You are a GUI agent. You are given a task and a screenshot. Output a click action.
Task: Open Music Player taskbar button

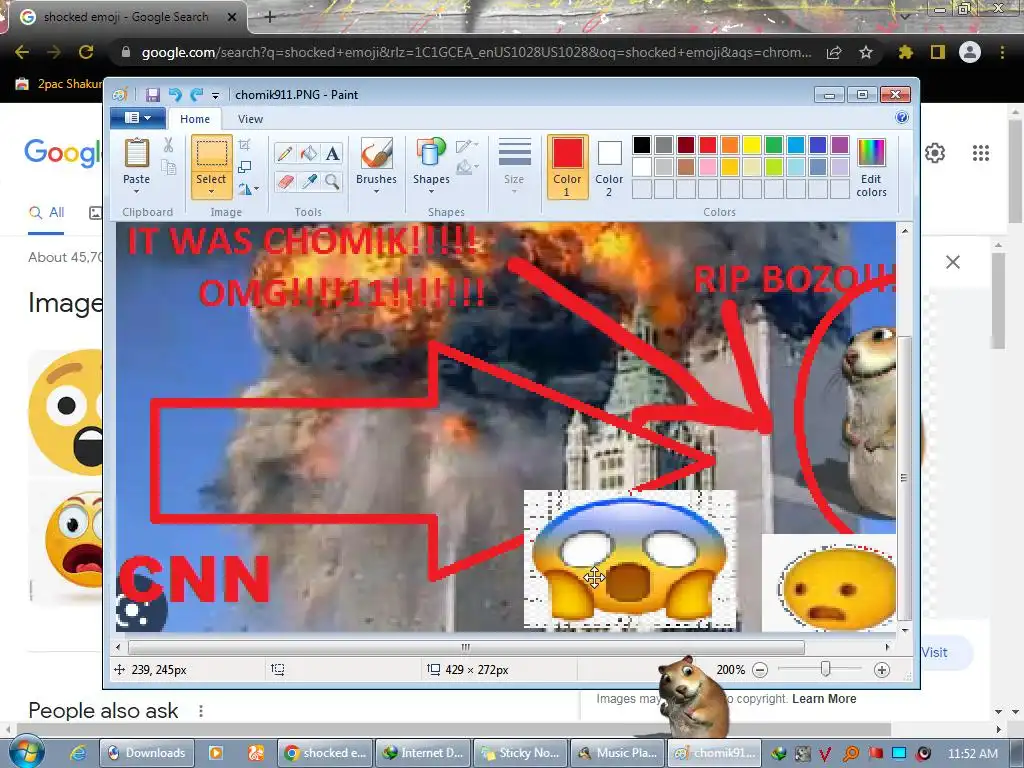pos(617,753)
